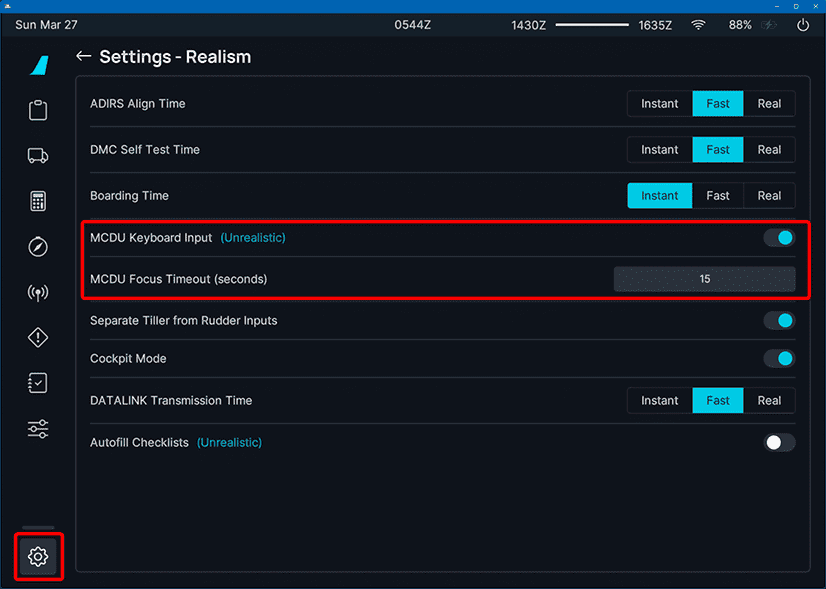The width and height of the screenshot is (826, 589).
Task: Set ADIRS Align Time to Instant
Action: (x=659, y=104)
